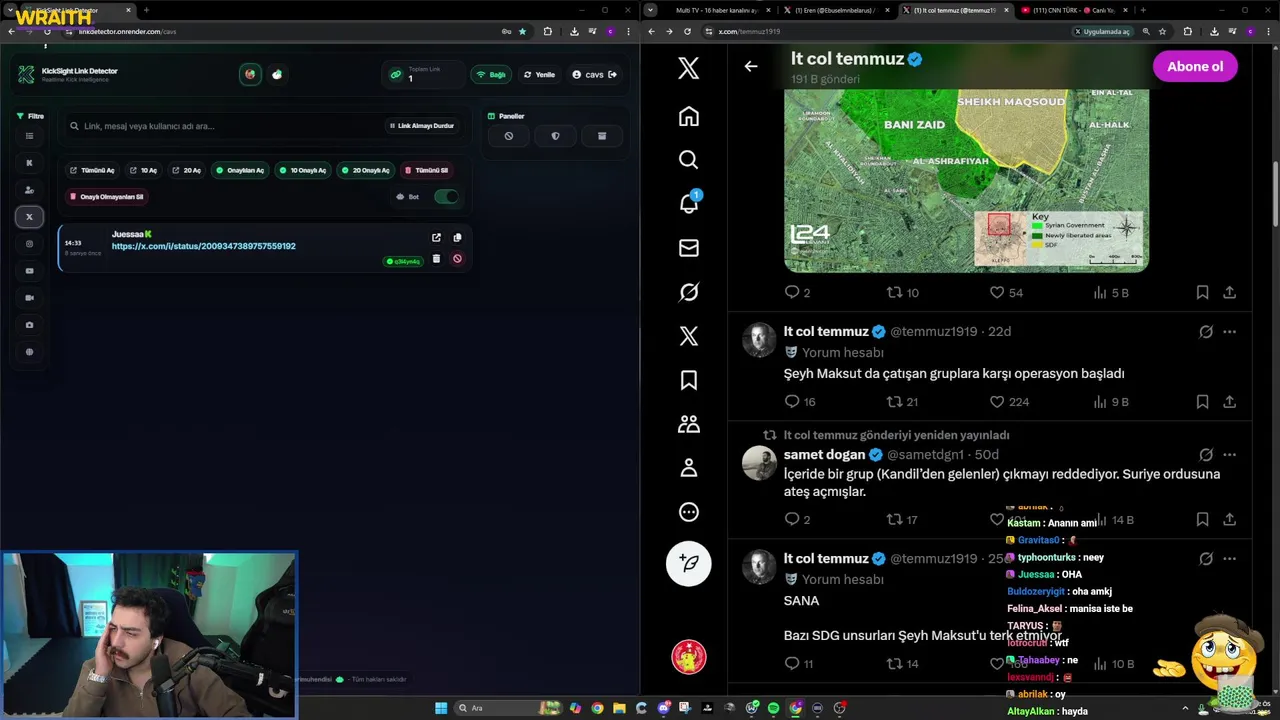The height and width of the screenshot is (720, 1280).
Task: Click Link Almayı Durdur button
Action: point(421,126)
